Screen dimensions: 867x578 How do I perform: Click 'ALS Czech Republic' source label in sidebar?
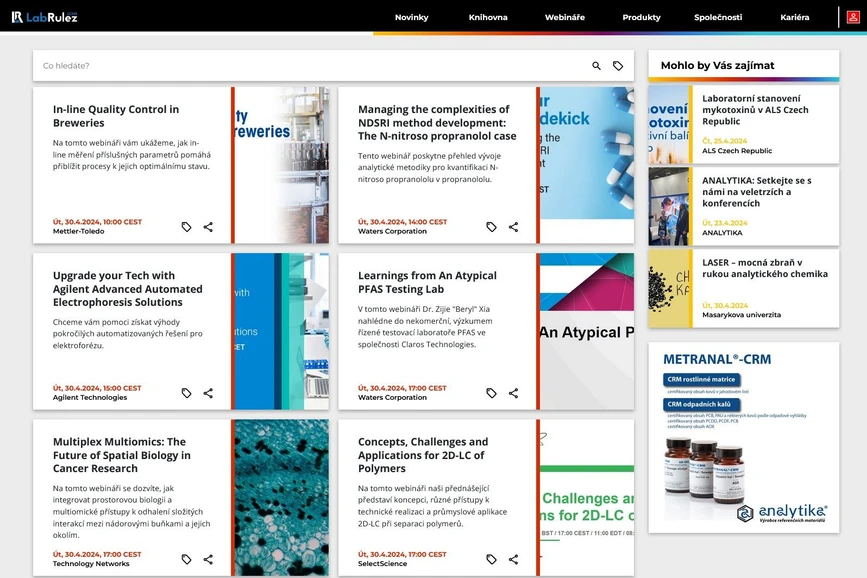pyautogui.click(x=737, y=150)
